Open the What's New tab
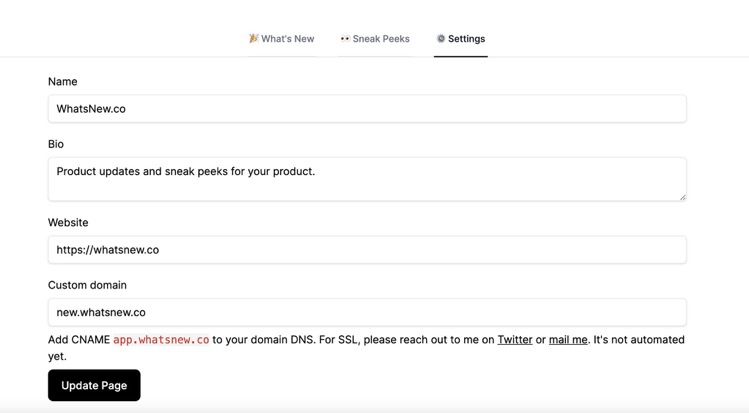The height and width of the screenshot is (413, 749). click(288, 39)
